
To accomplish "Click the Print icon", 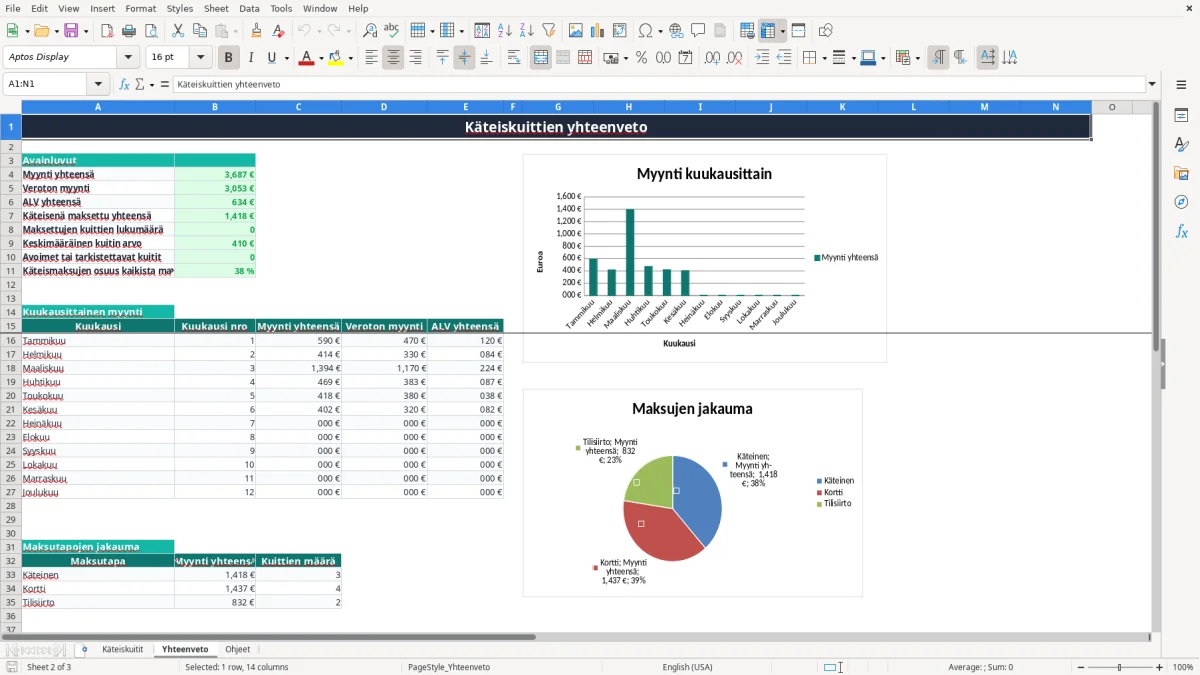I will 128,31.
